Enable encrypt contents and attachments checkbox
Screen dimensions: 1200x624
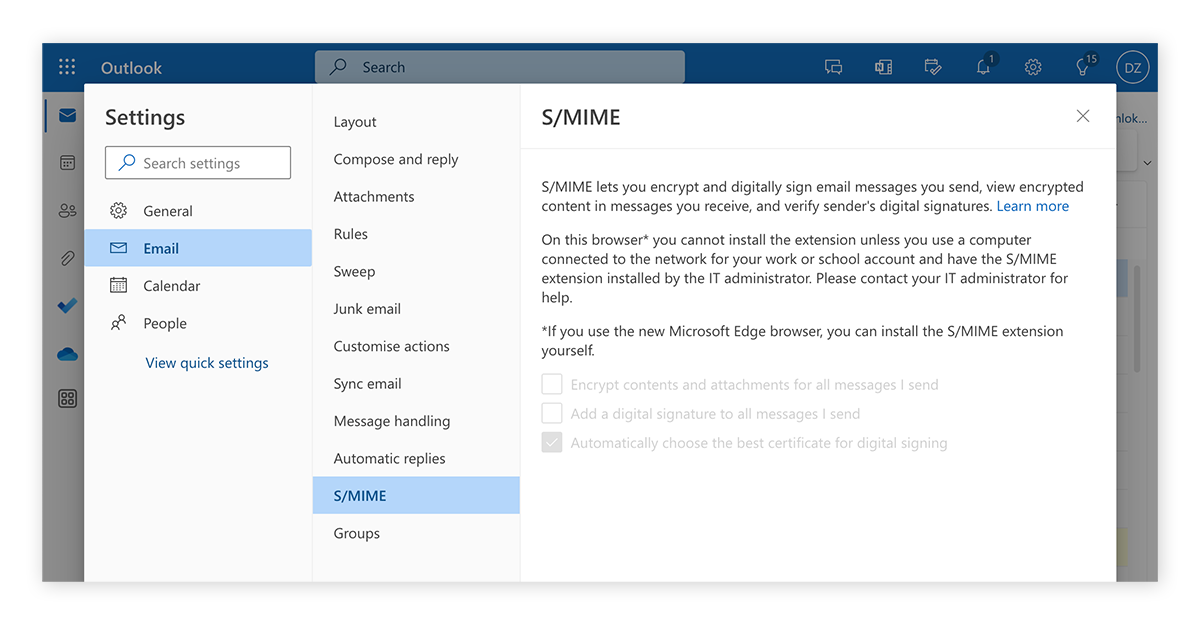tap(551, 383)
